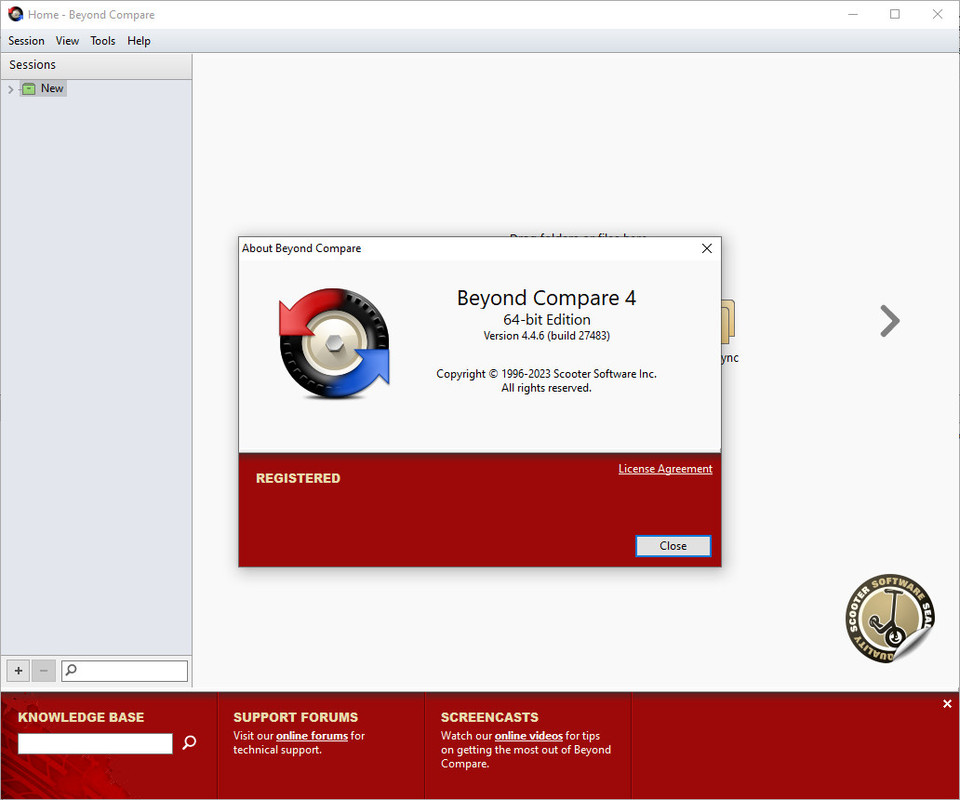
Task: Click the REGISTERED status text
Action: pos(298,479)
